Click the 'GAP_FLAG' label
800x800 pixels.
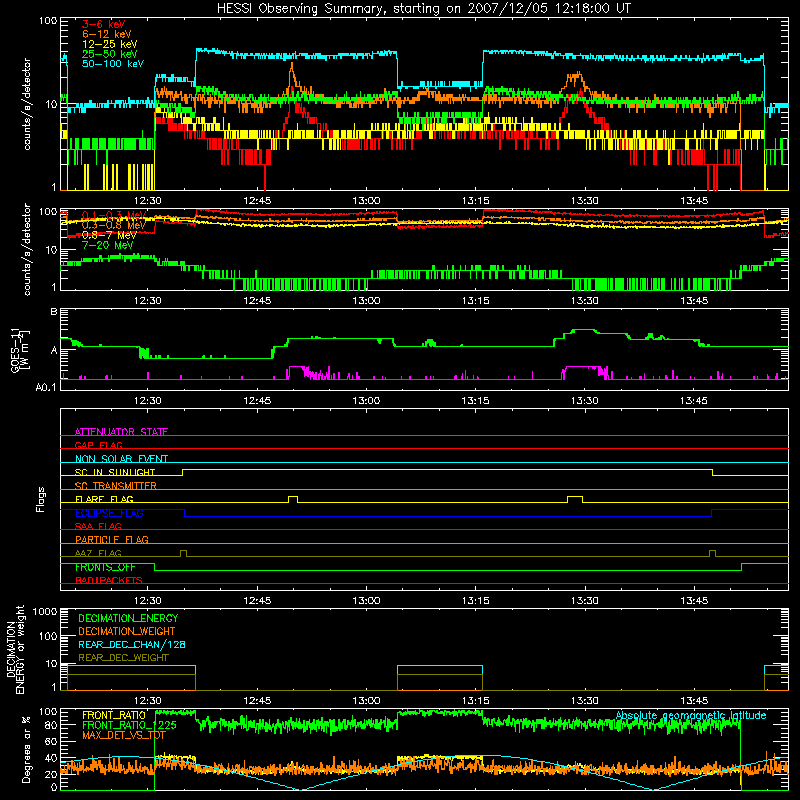[98, 445]
